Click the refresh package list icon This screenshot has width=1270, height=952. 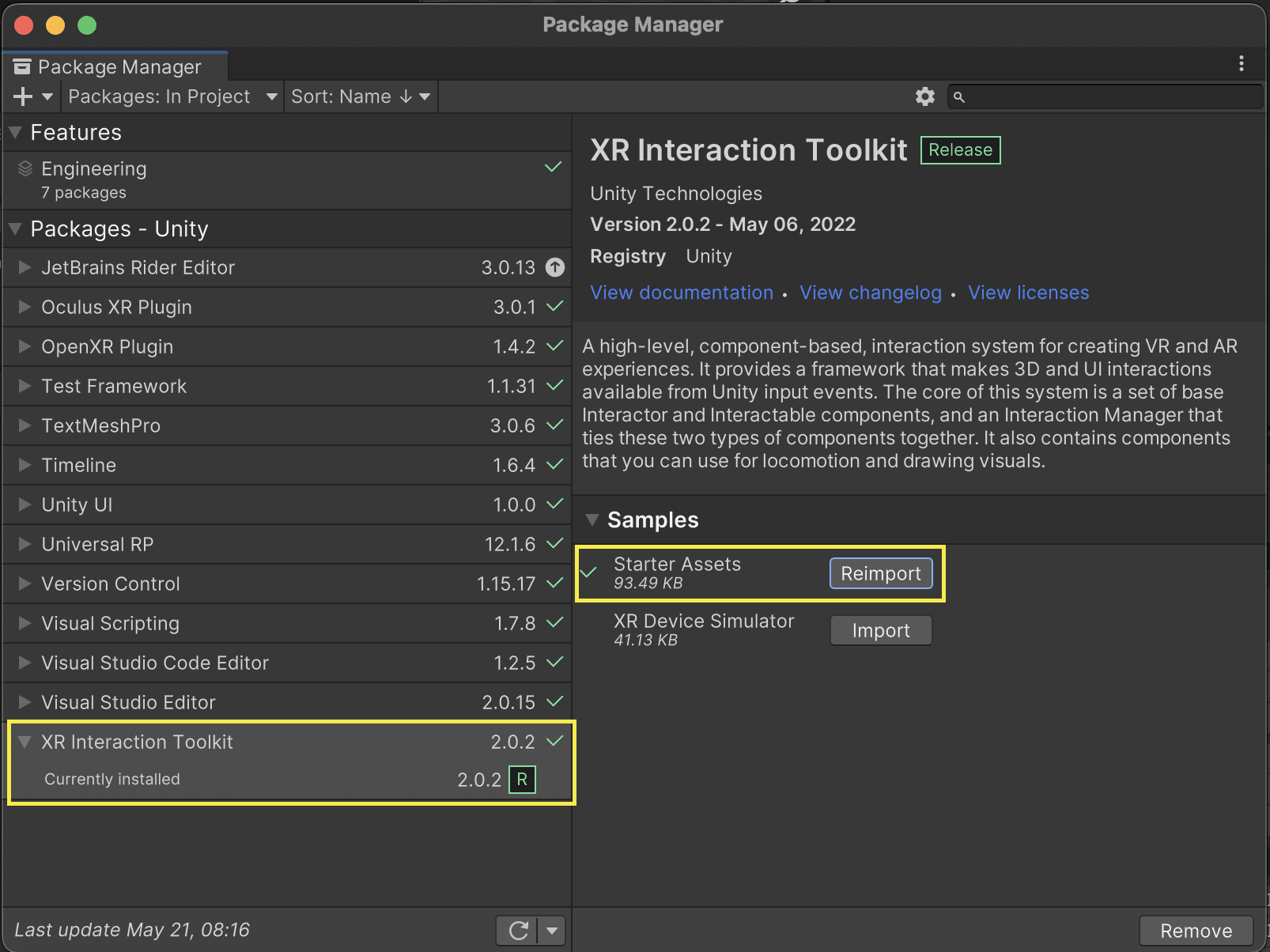[x=518, y=931]
